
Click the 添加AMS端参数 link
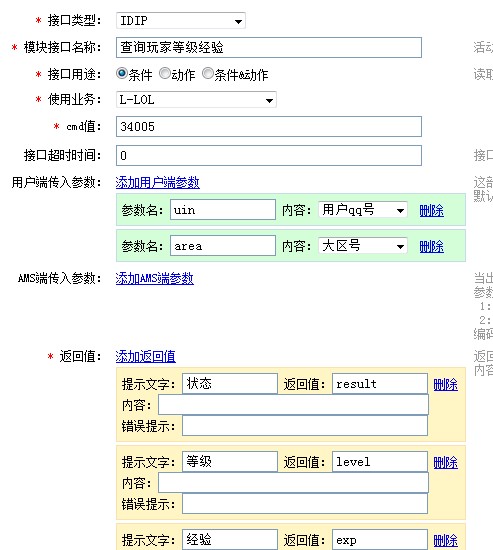click(155, 279)
